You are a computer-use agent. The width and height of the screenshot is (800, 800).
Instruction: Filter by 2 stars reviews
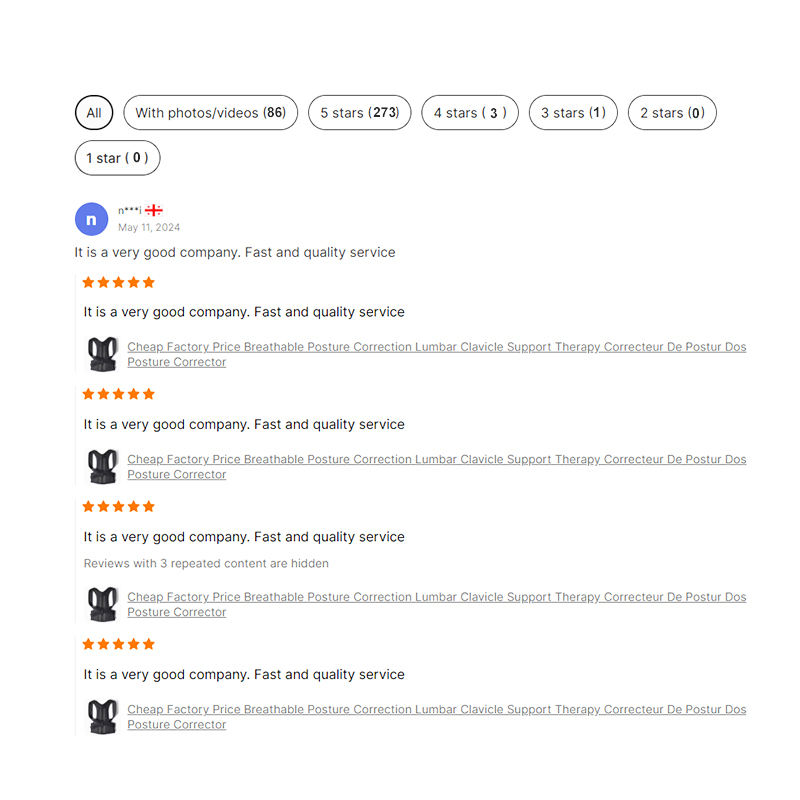pos(672,113)
